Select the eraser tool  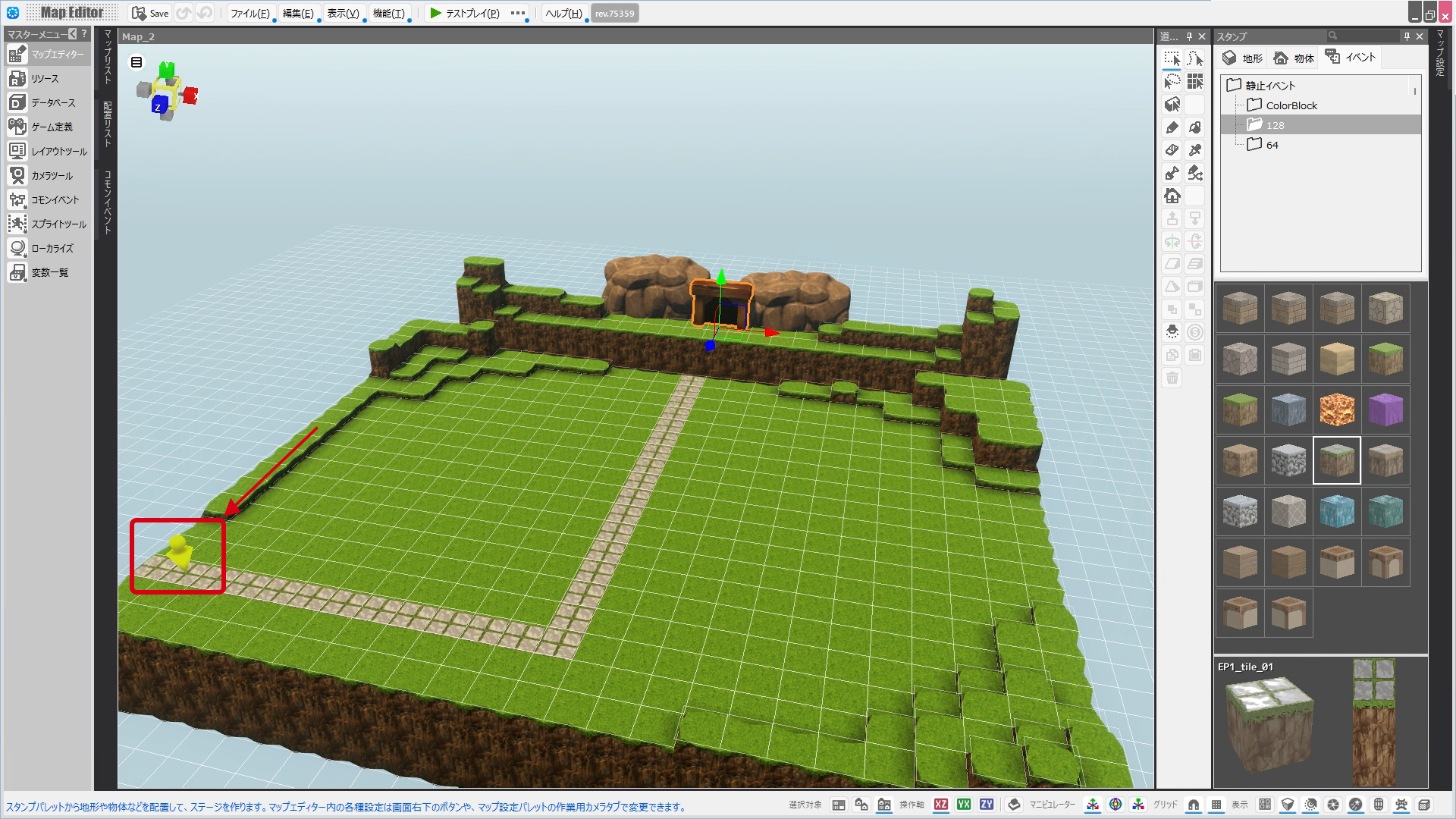pyautogui.click(x=1172, y=150)
